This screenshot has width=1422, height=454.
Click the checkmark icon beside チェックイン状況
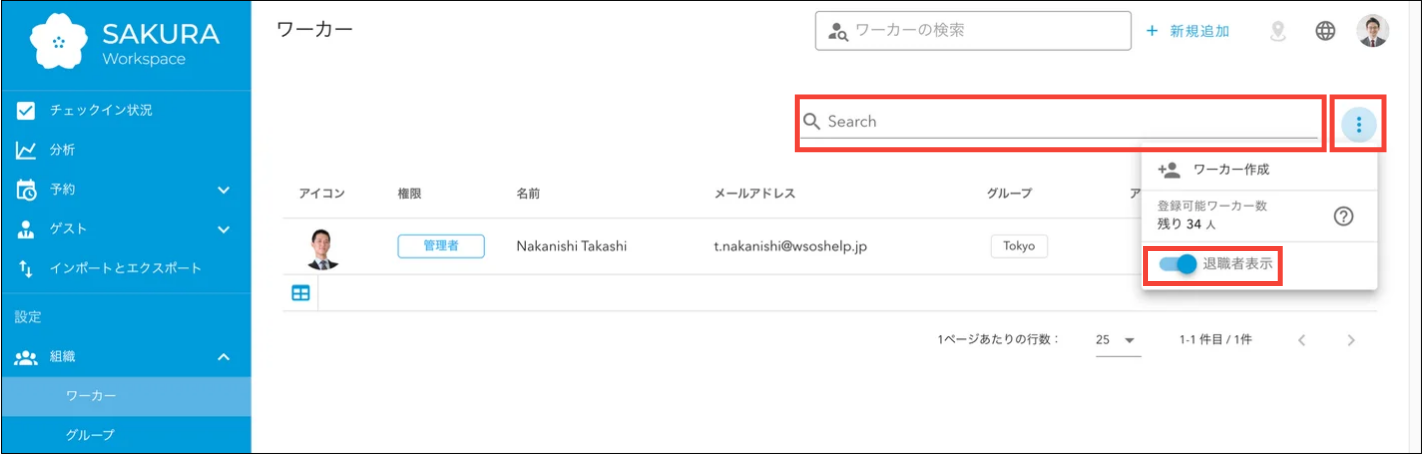[26, 110]
